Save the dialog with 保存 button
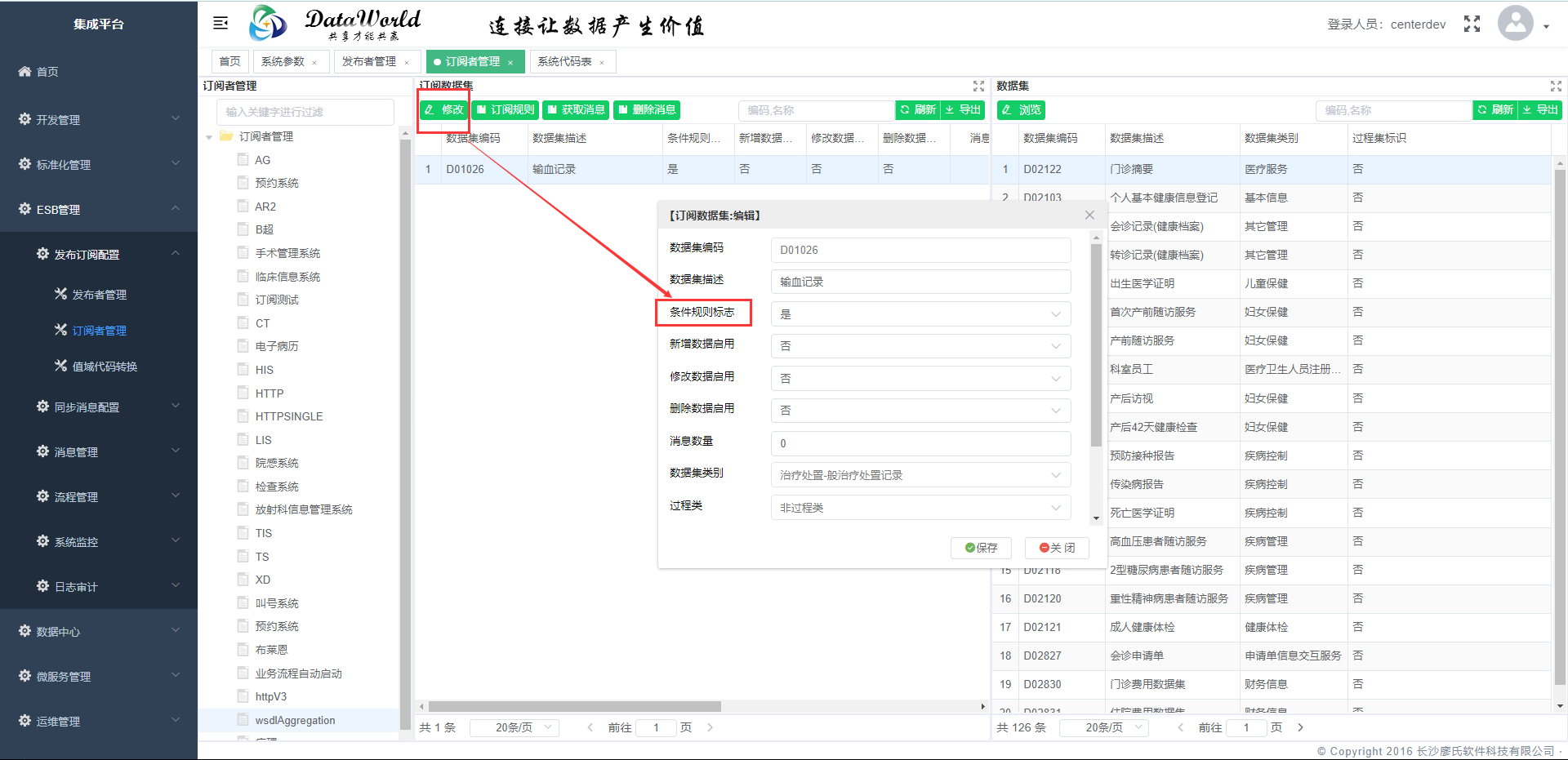The height and width of the screenshot is (760, 1568). (981, 548)
